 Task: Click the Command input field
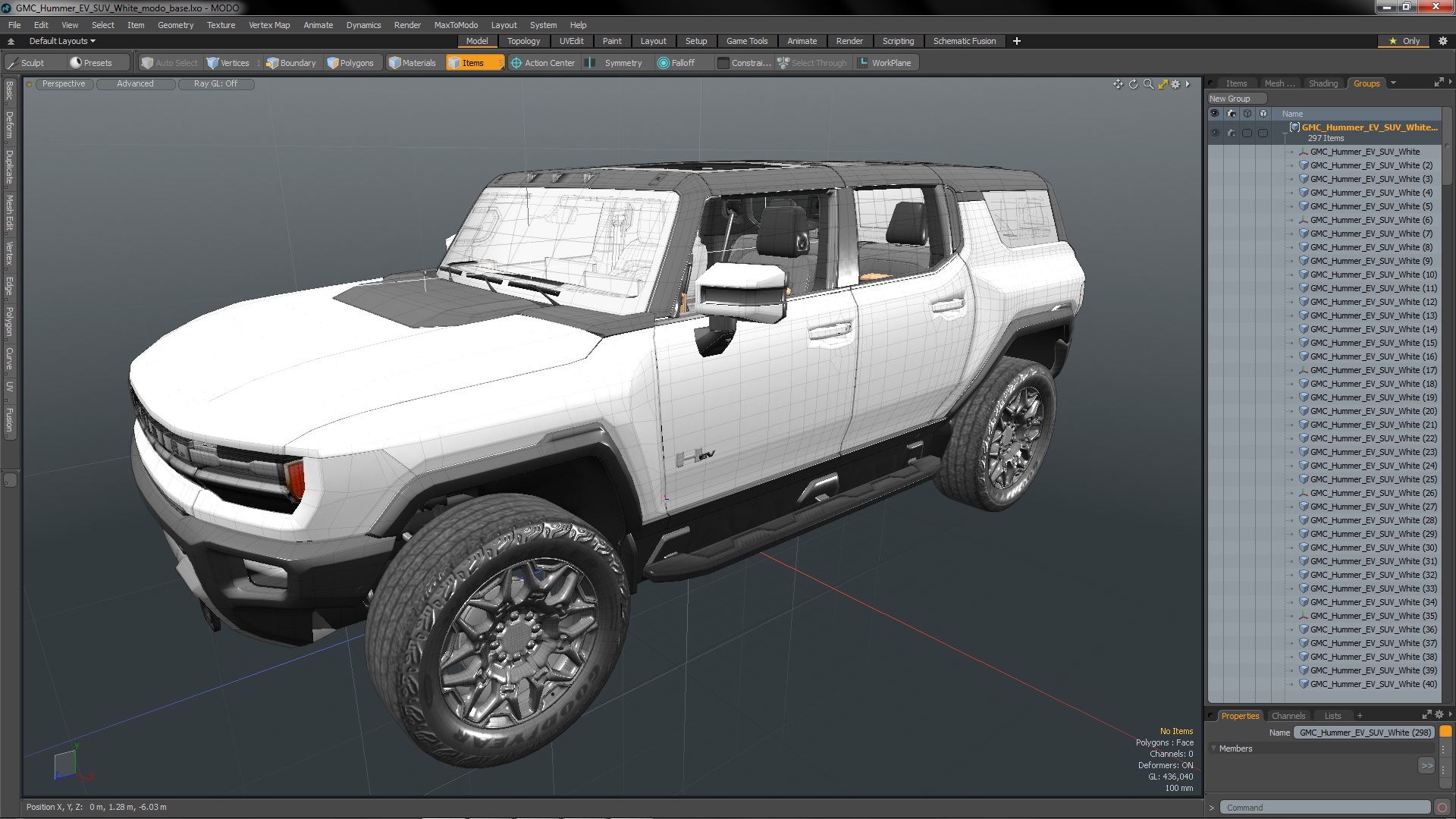(1325, 808)
